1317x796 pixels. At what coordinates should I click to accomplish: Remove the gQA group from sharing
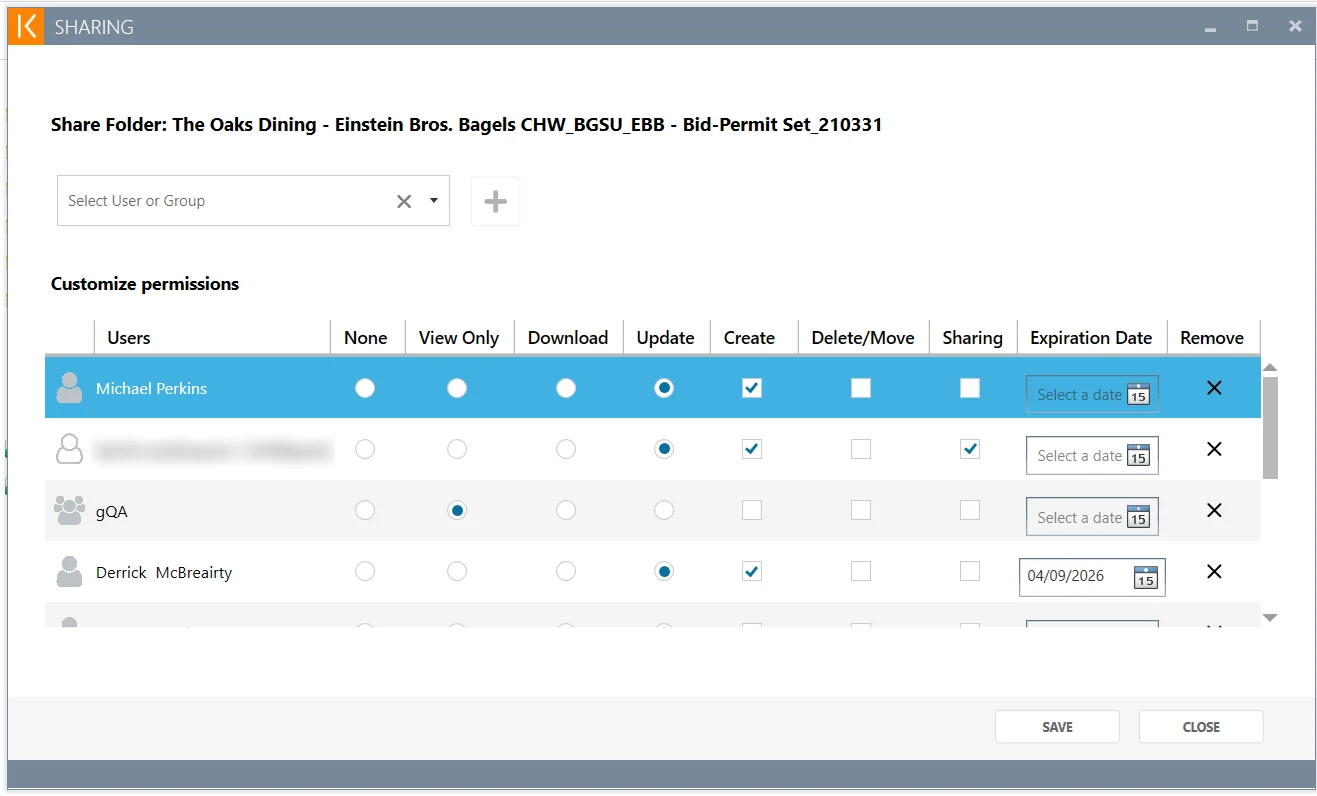coord(1214,510)
